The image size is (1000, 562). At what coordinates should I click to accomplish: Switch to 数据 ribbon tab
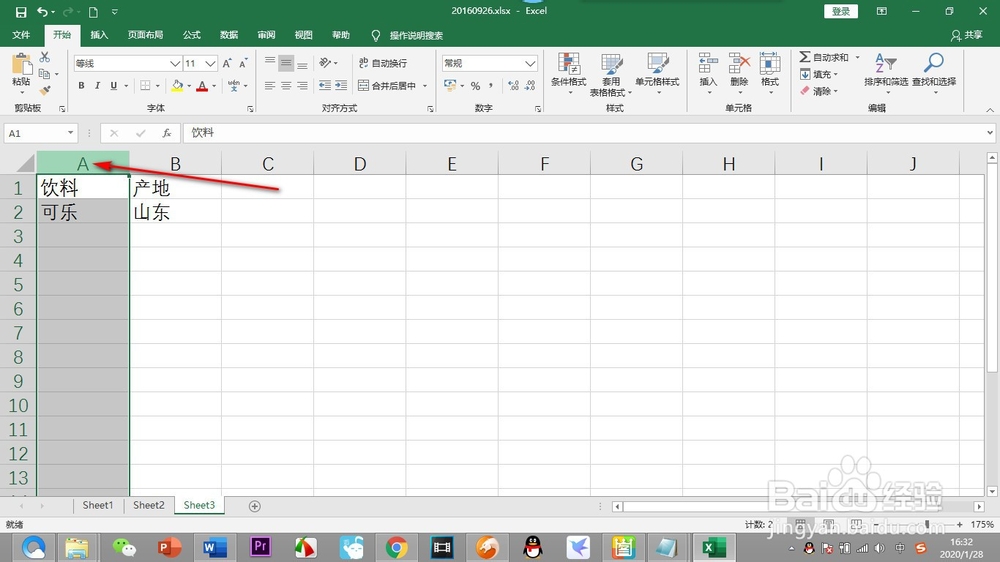tap(229, 35)
